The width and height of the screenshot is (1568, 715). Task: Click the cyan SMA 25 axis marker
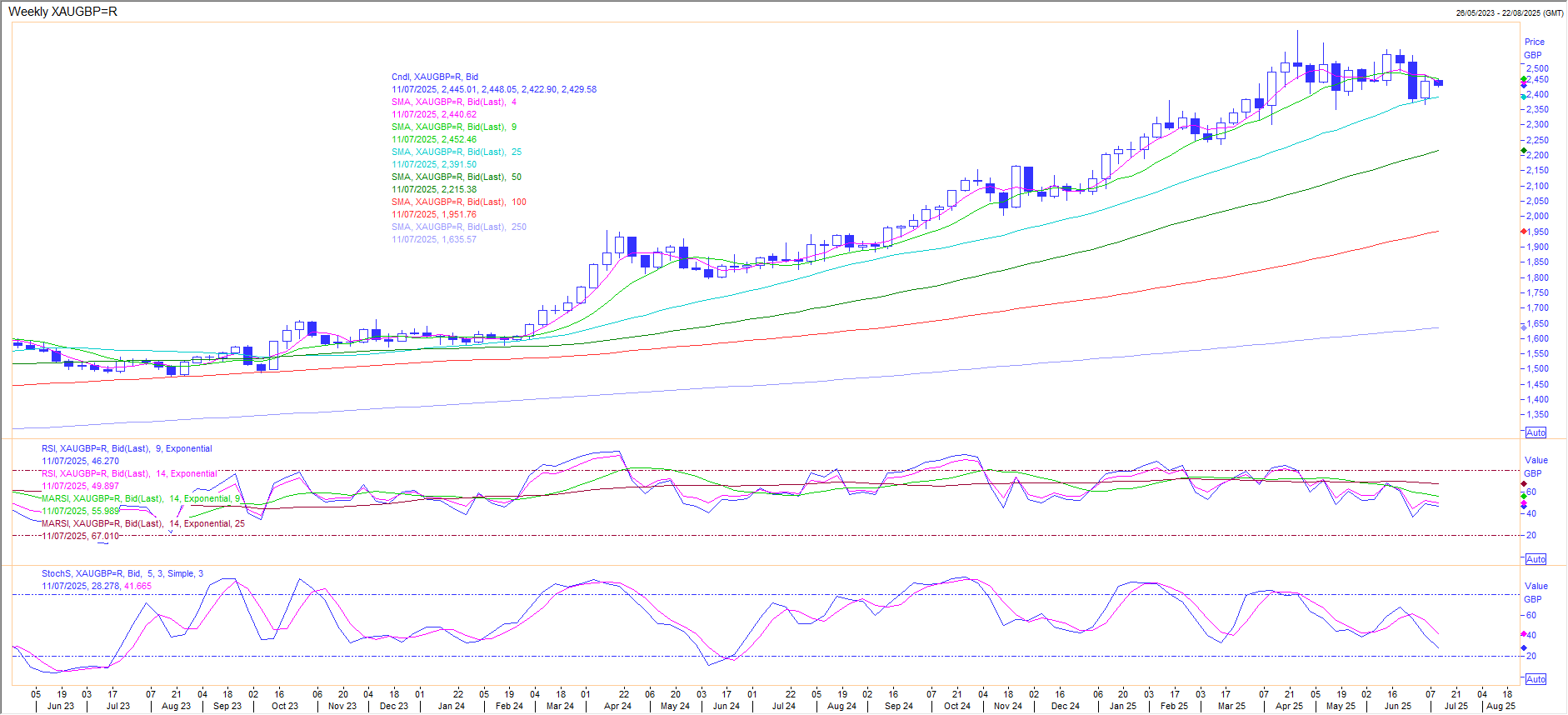coord(1524,97)
